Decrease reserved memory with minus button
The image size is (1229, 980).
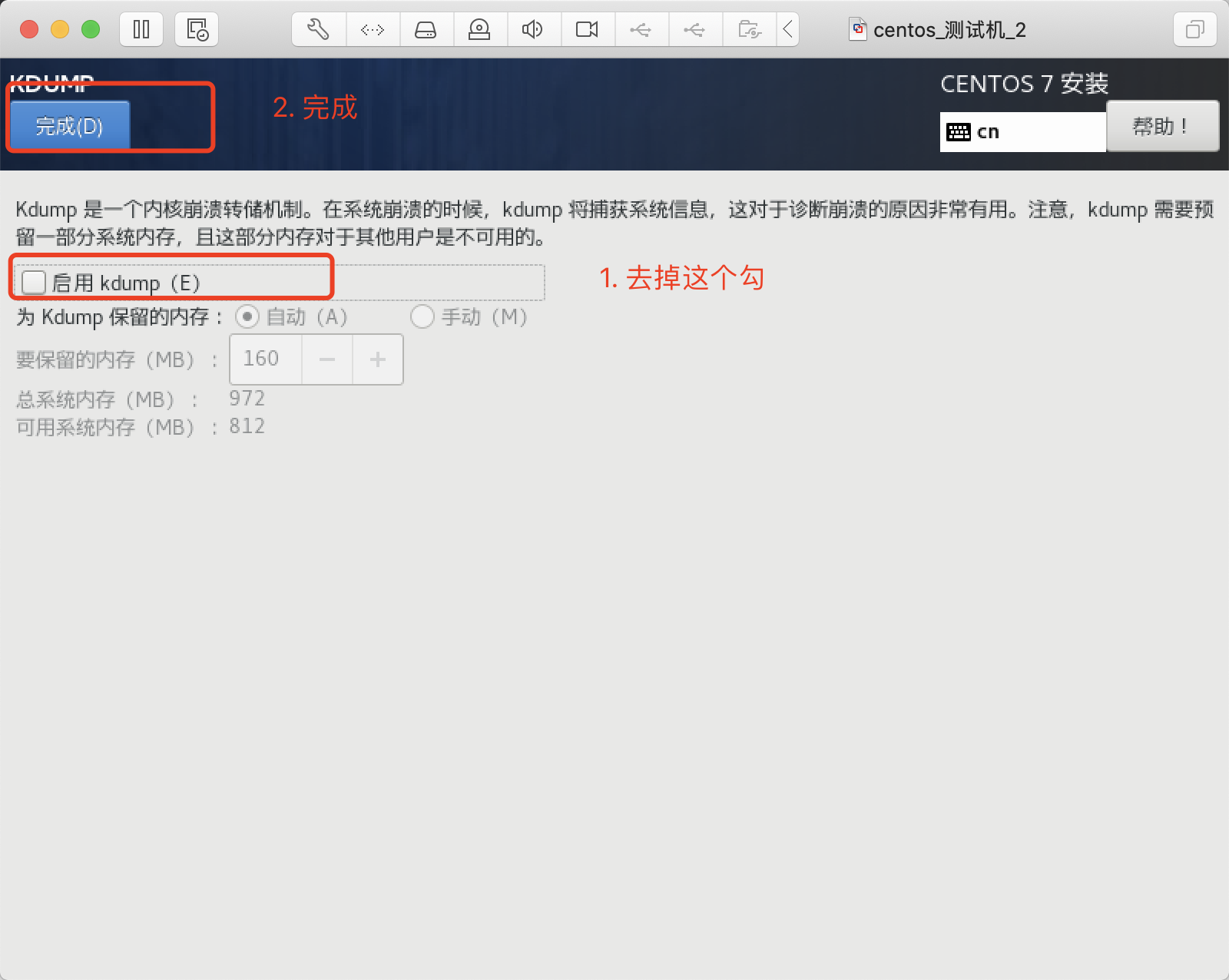coord(327,359)
